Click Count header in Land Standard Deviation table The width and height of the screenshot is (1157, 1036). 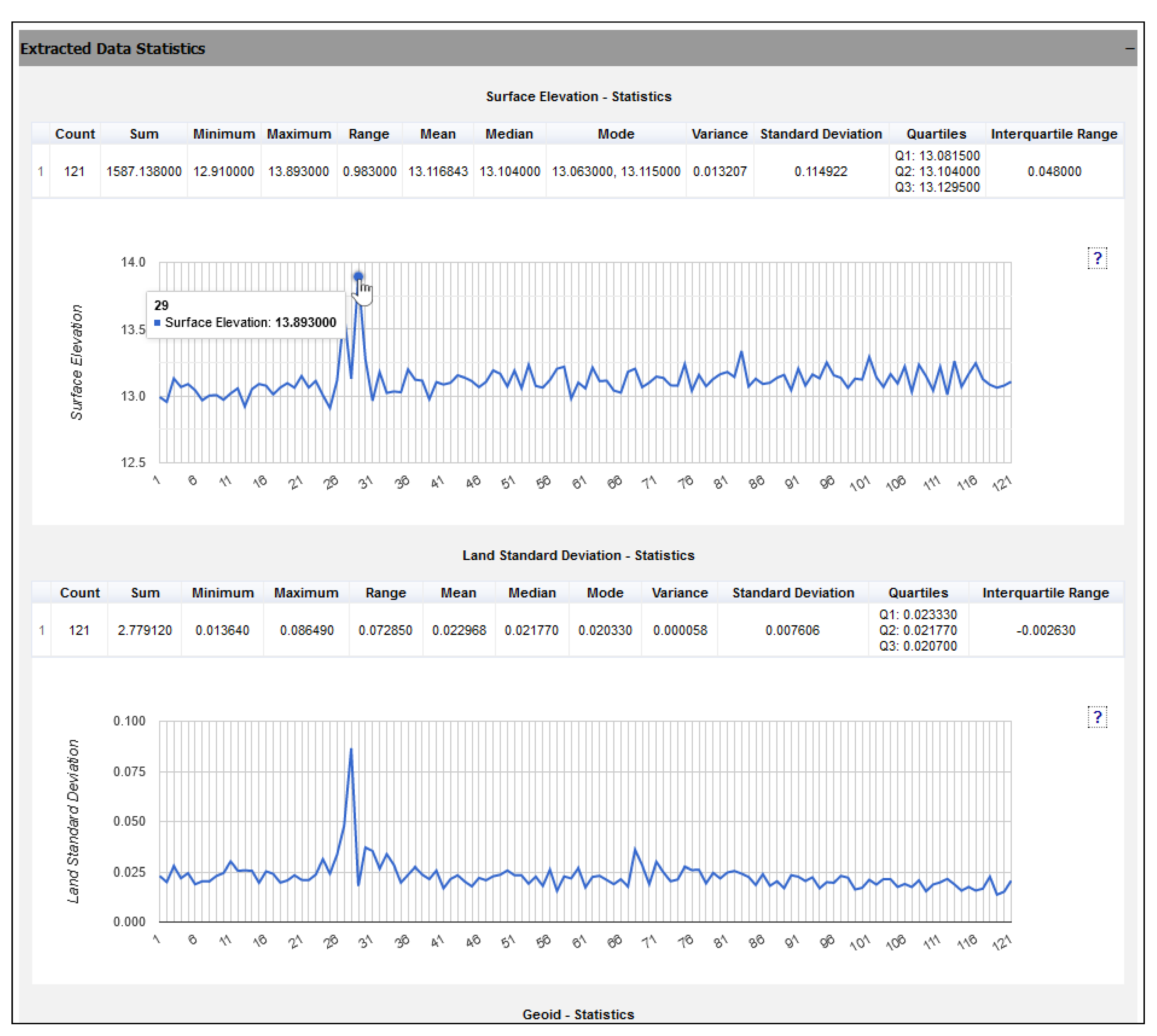(80, 593)
